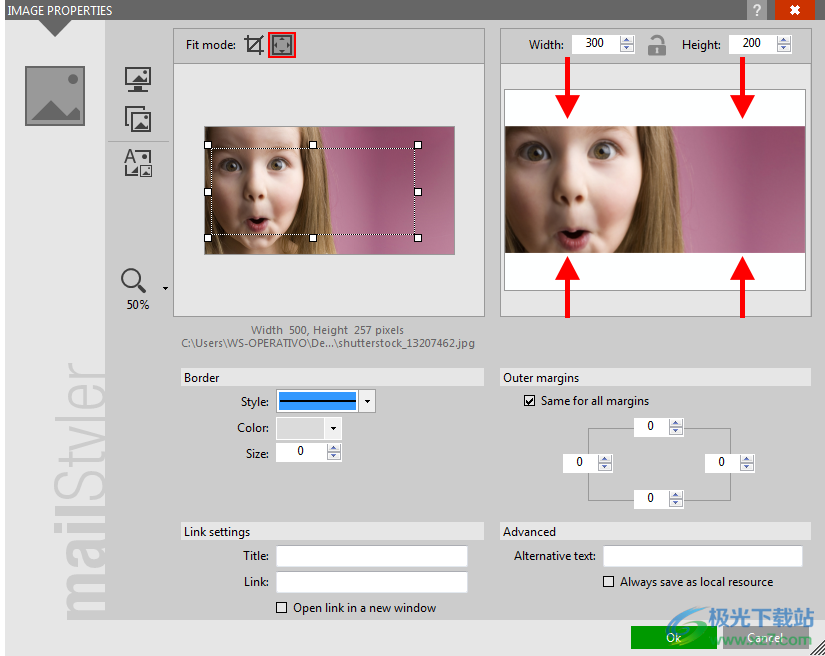Click the border color swatch
The height and width of the screenshot is (656, 825).
[300, 428]
